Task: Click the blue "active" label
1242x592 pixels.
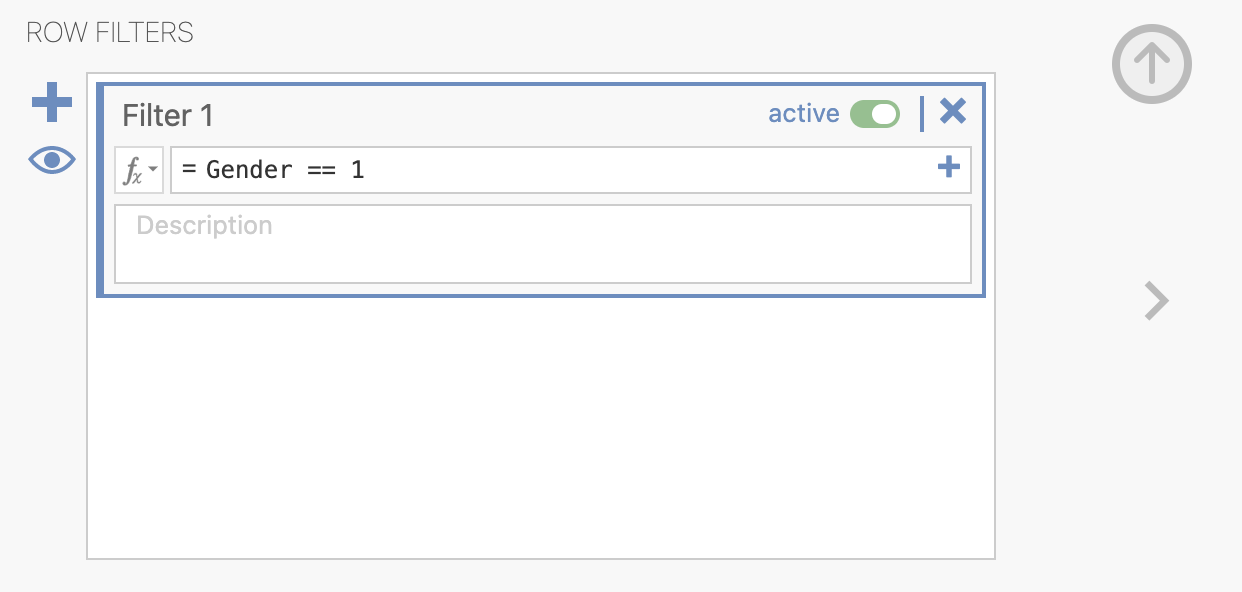Action: click(803, 114)
